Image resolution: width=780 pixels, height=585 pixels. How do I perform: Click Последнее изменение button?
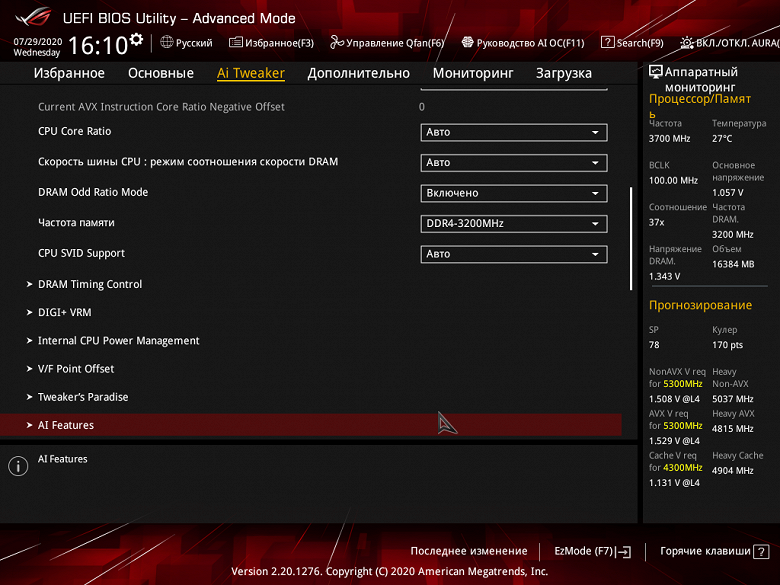pyautogui.click(x=469, y=551)
